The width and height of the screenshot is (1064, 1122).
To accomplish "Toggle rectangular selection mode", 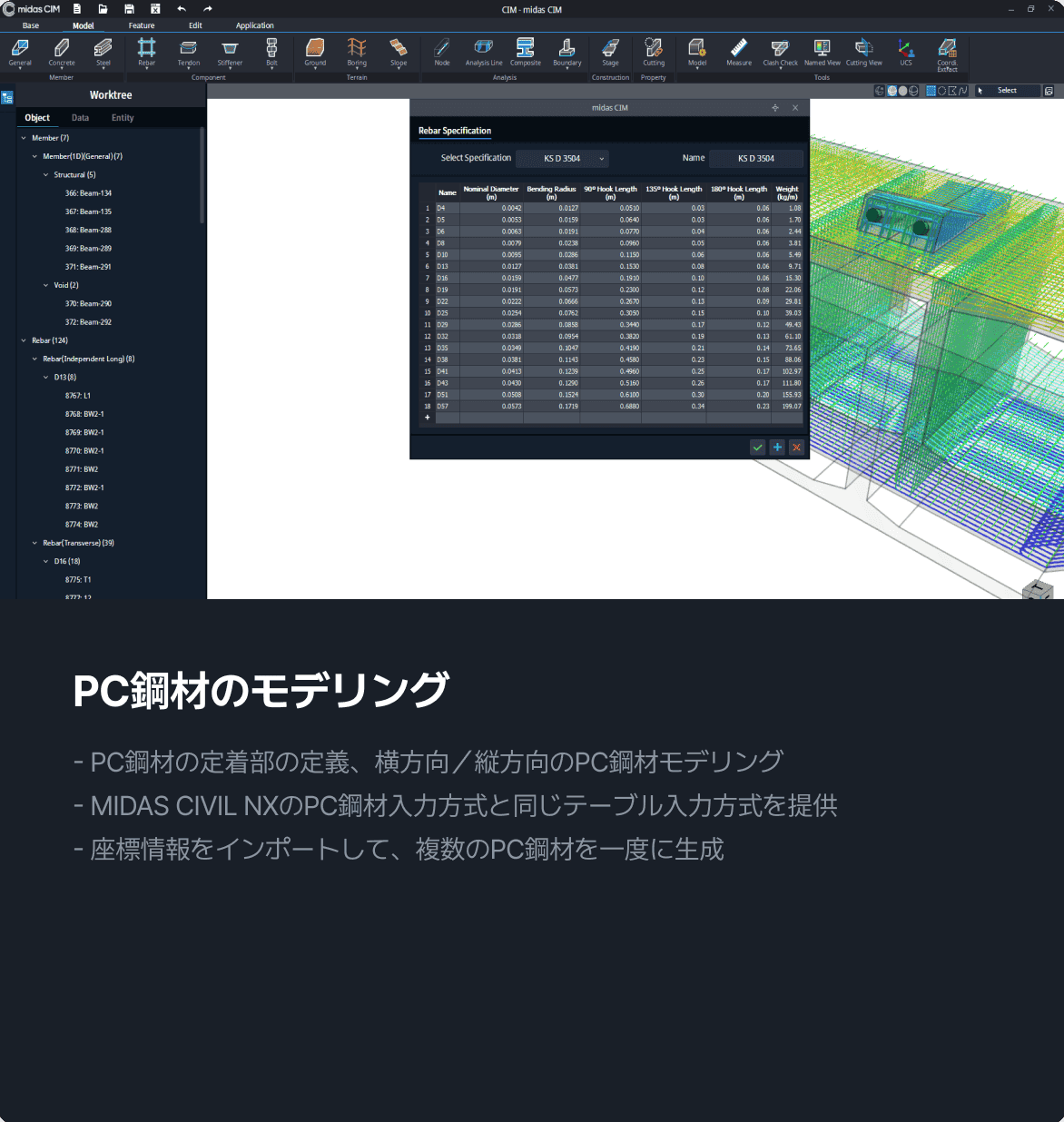I will pos(931,91).
